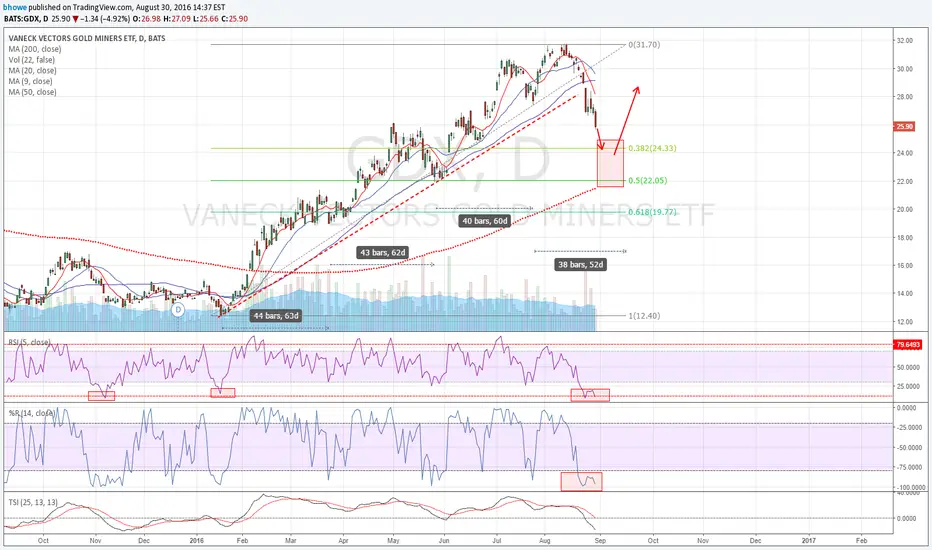Screen dimensions: 932x550
Task: Click the 2016 label on the time axis
Action: (196, 541)
